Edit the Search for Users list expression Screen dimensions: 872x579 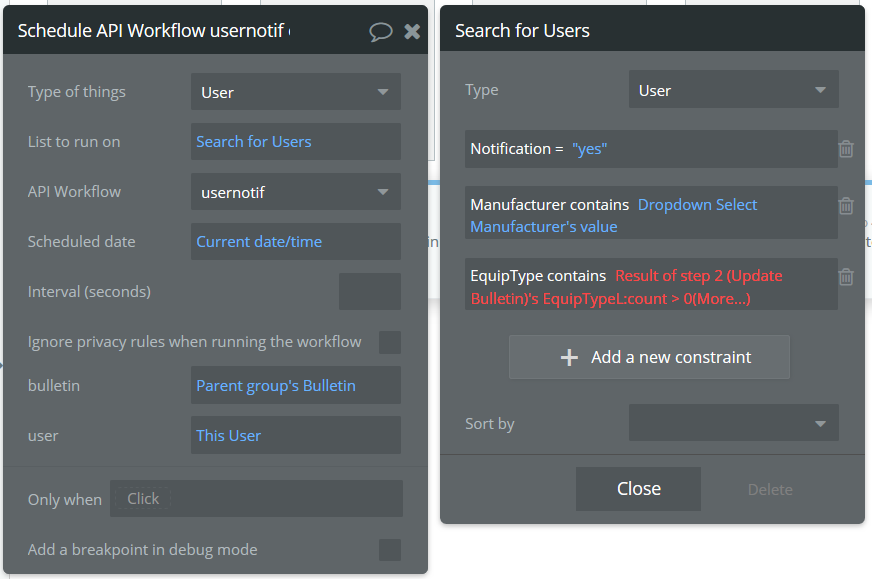coord(295,142)
